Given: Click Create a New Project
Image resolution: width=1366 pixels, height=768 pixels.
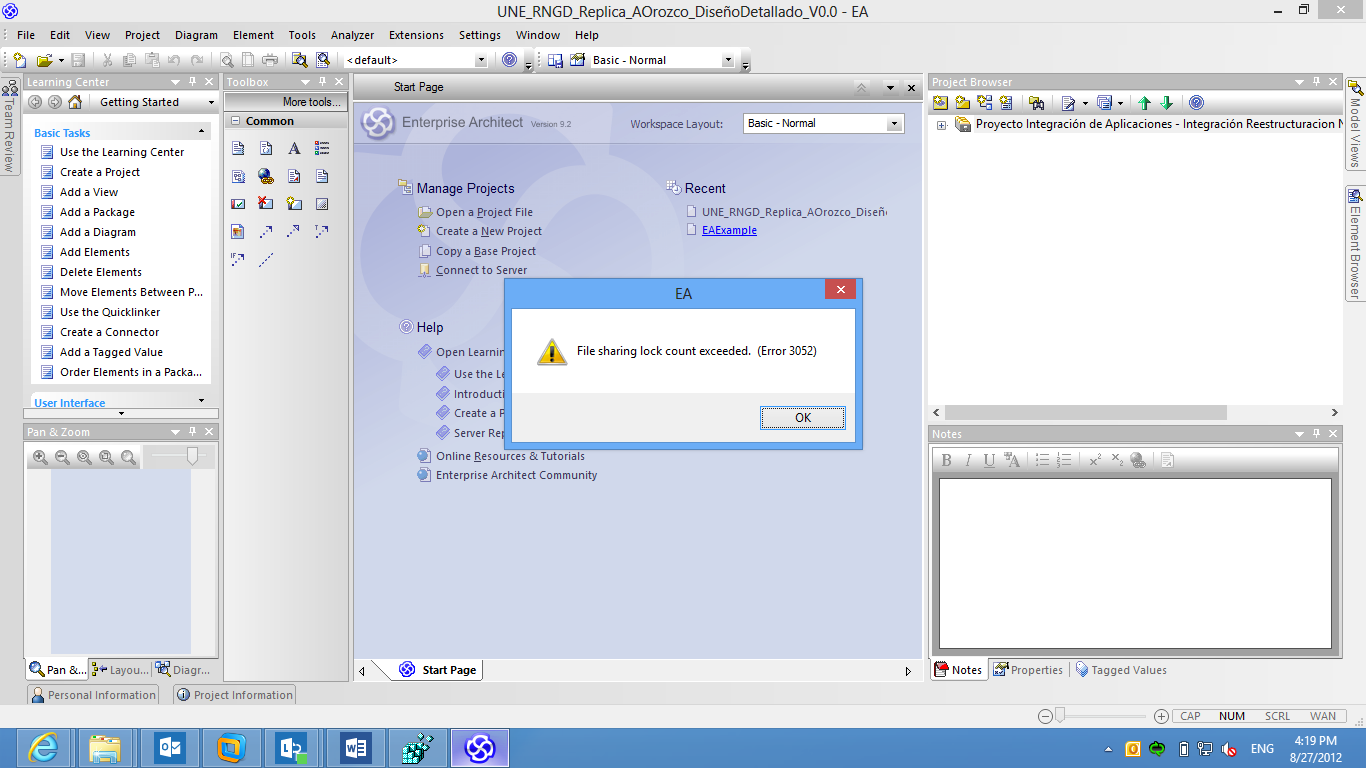Looking at the screenshot, I should click(489, 231).
